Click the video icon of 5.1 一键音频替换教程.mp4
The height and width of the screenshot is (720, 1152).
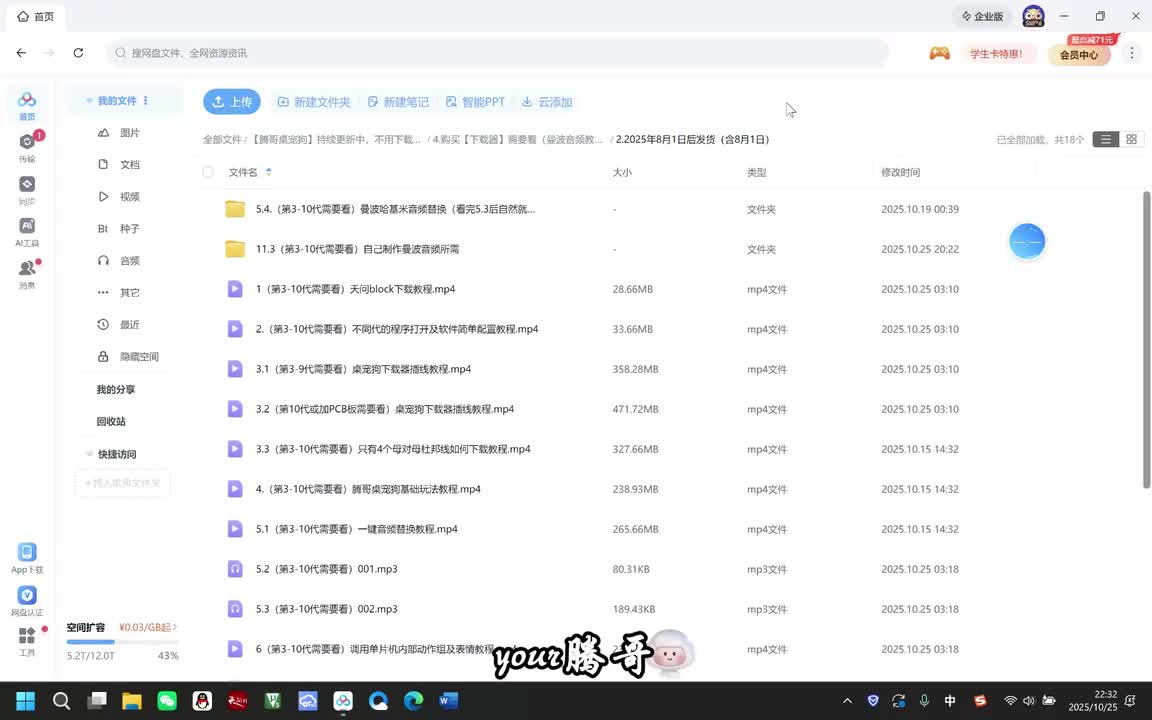coord(235,529)
